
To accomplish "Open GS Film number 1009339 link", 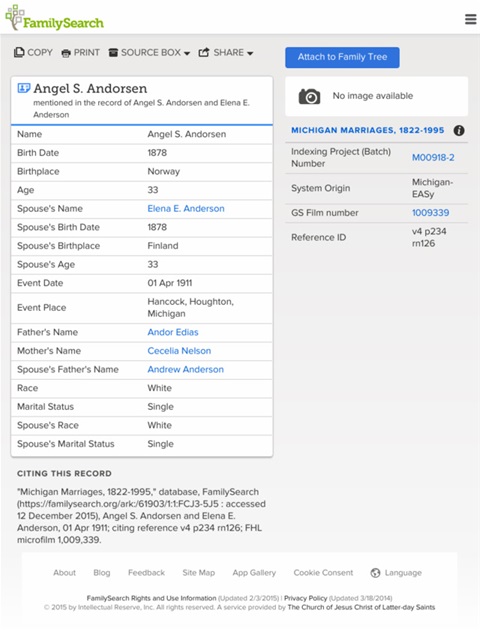I will (431, 212).
